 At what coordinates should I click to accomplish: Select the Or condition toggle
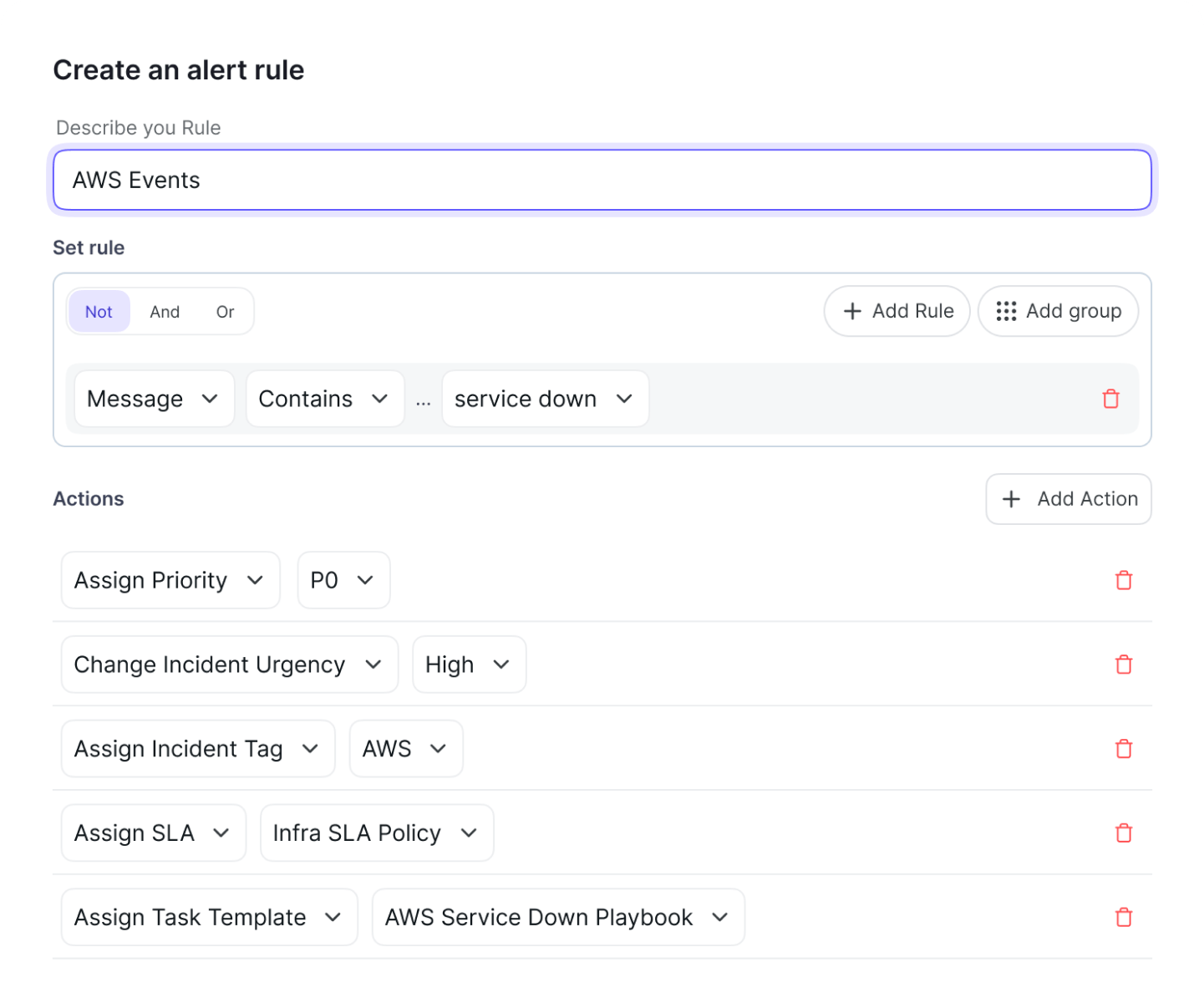click(x=224, y=311)
